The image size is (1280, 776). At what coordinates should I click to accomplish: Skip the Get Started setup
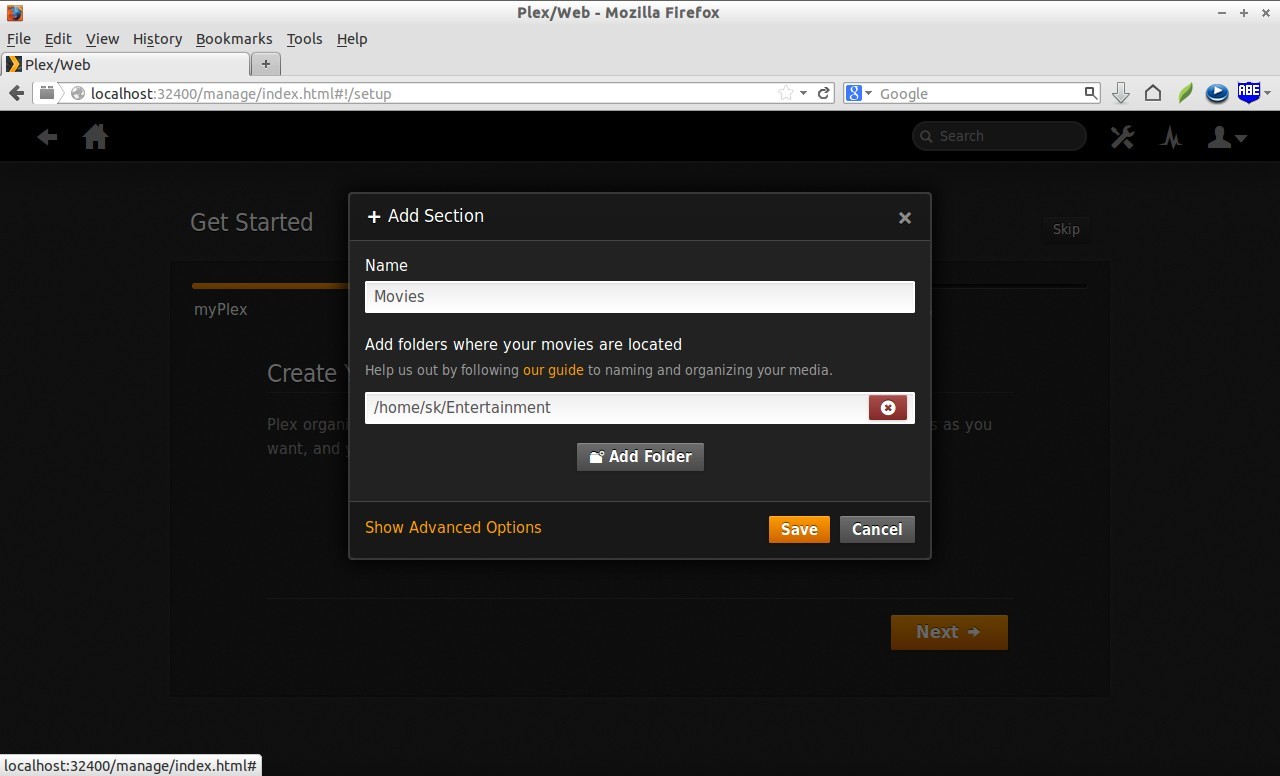click(x=1066, y=229)
